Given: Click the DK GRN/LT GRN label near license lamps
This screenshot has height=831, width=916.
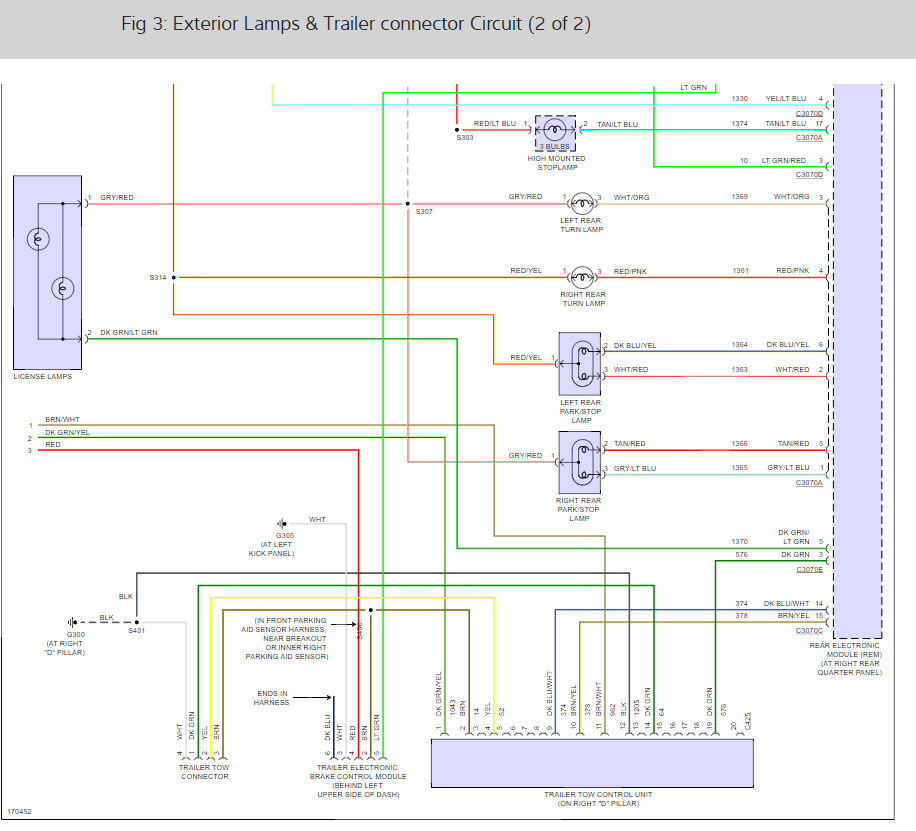Looking at the screenshot, I should (x=129, y=333).
